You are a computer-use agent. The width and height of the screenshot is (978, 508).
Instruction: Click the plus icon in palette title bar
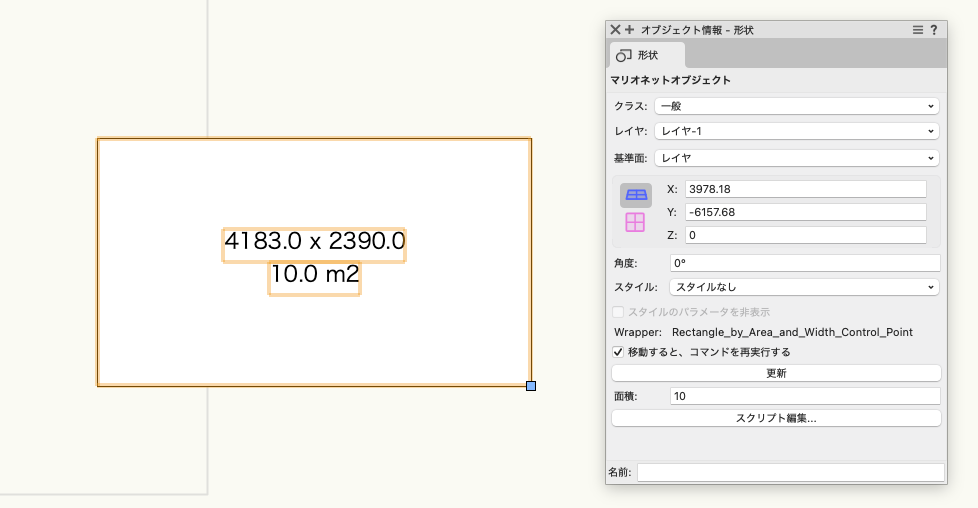pos(630,30)
